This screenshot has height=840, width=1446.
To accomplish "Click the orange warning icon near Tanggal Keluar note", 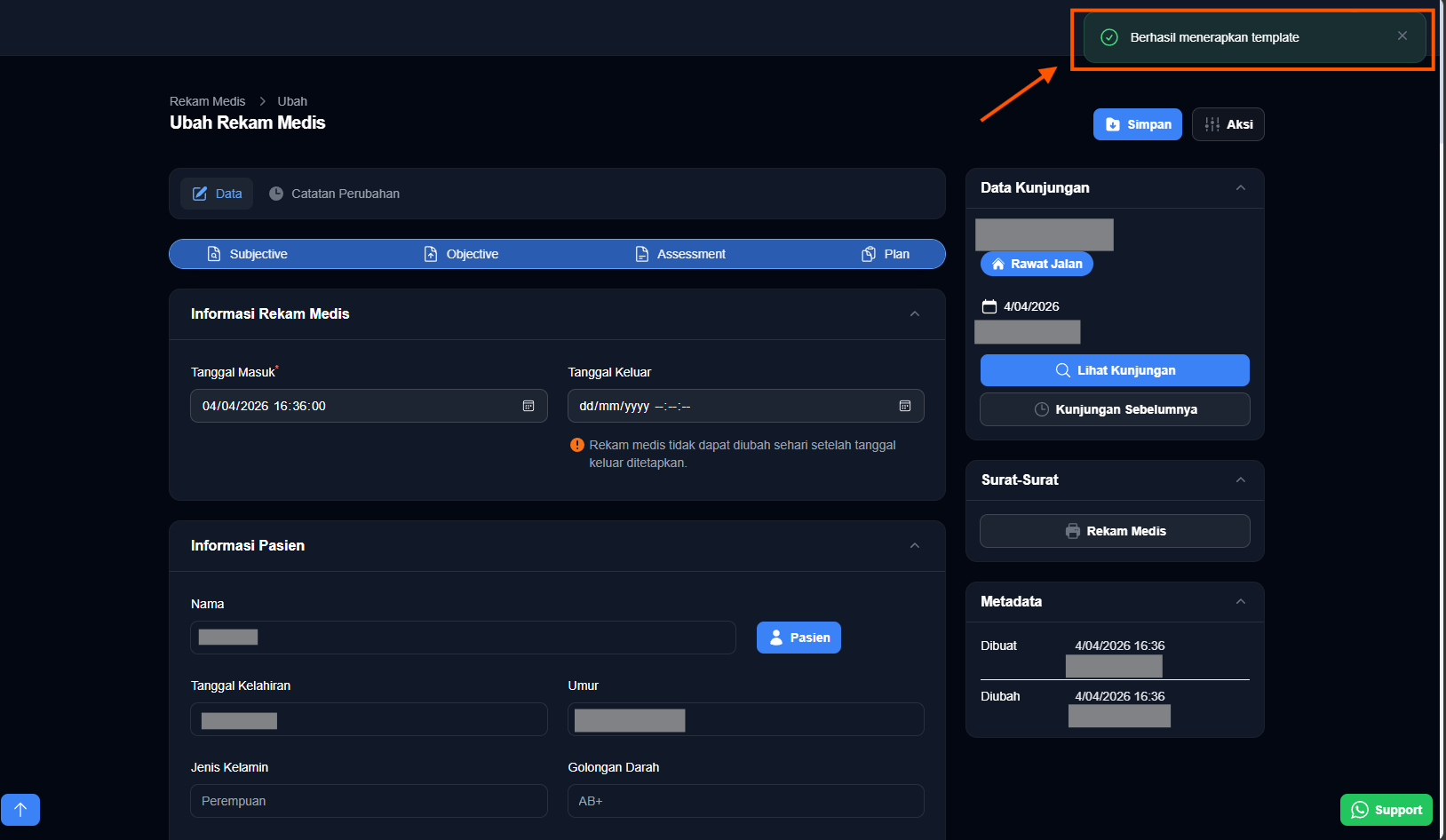I will [577, 445].
